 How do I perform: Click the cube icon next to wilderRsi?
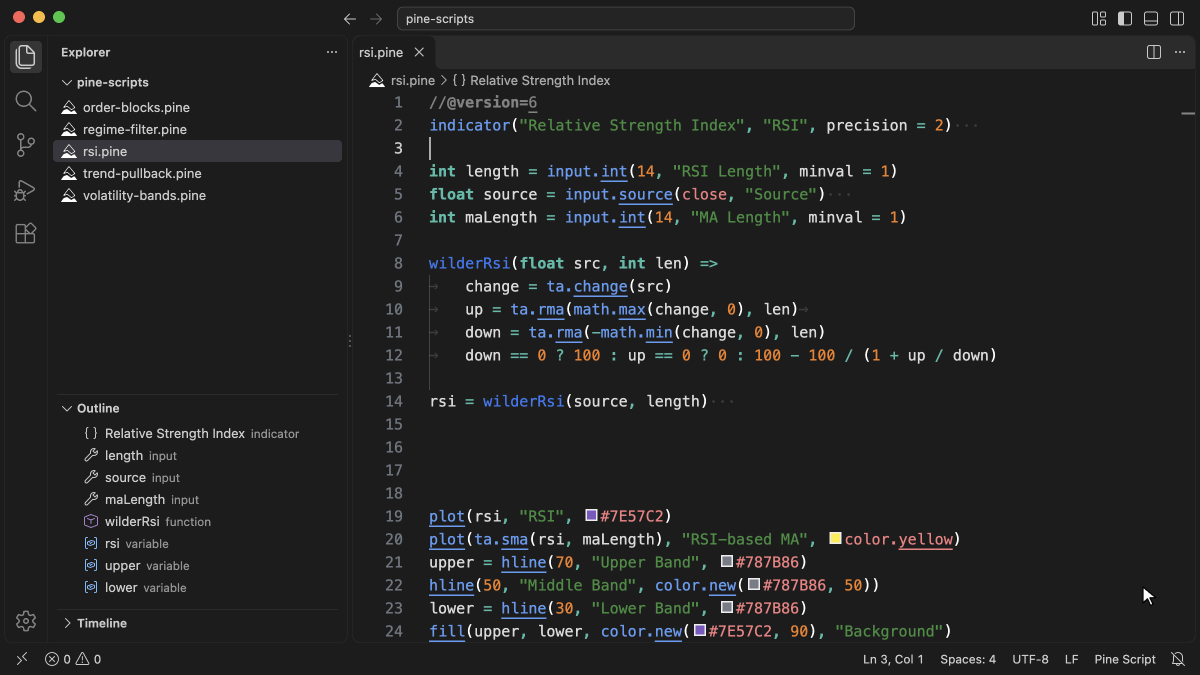click(91, 521)
